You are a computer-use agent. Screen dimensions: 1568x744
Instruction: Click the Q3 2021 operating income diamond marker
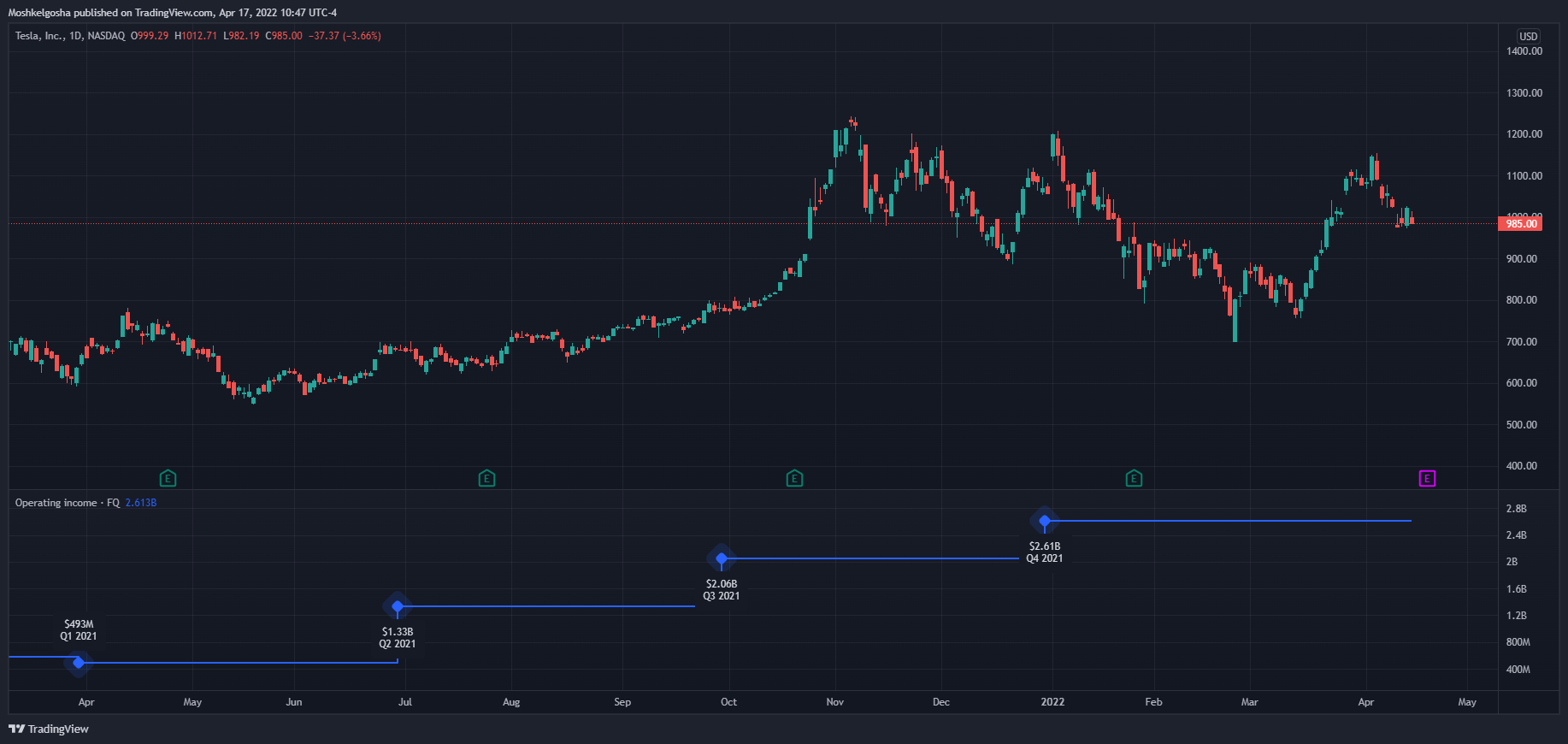[722, 558]
